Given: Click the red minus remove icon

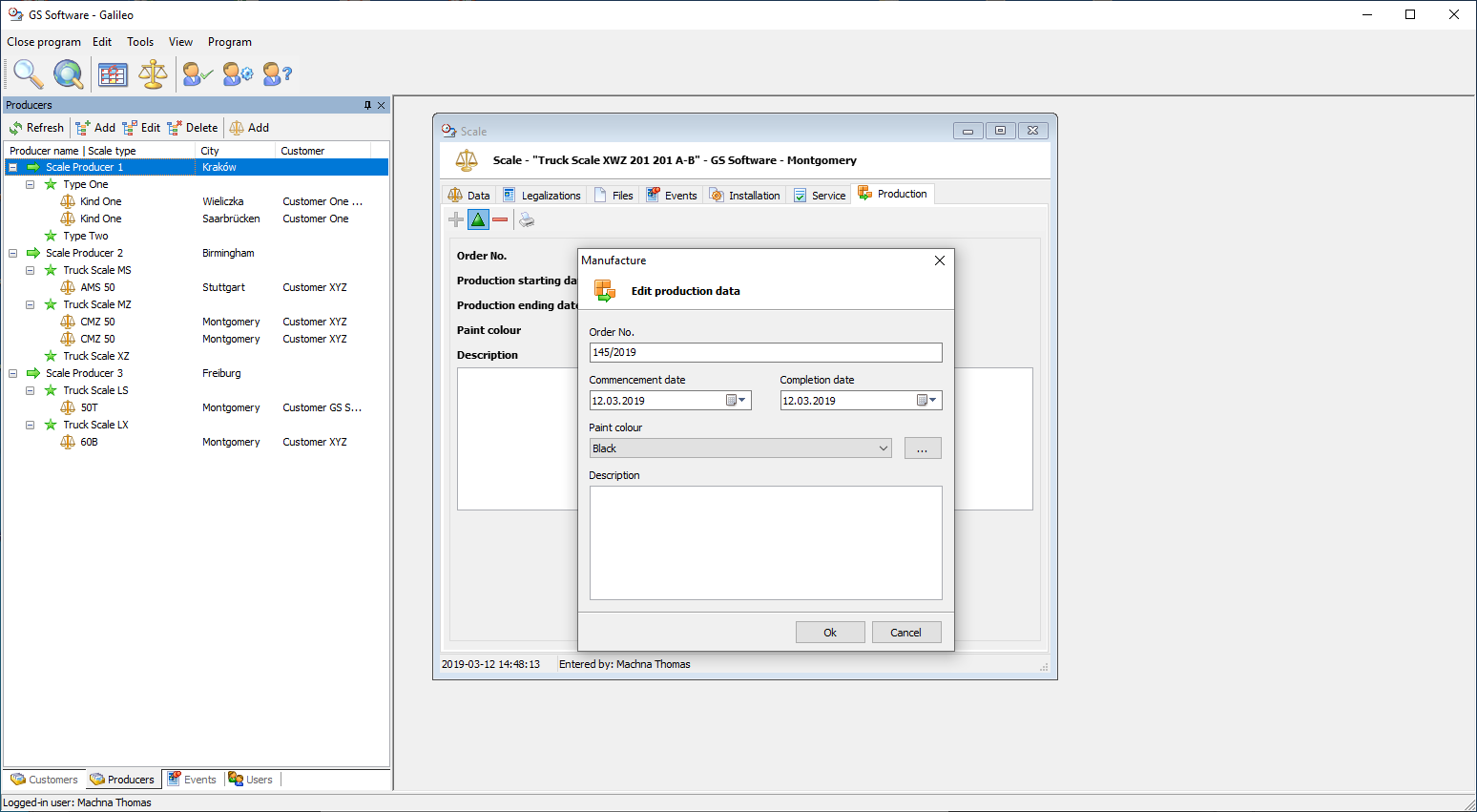Looking at the screenshot, I should [500, 220].
